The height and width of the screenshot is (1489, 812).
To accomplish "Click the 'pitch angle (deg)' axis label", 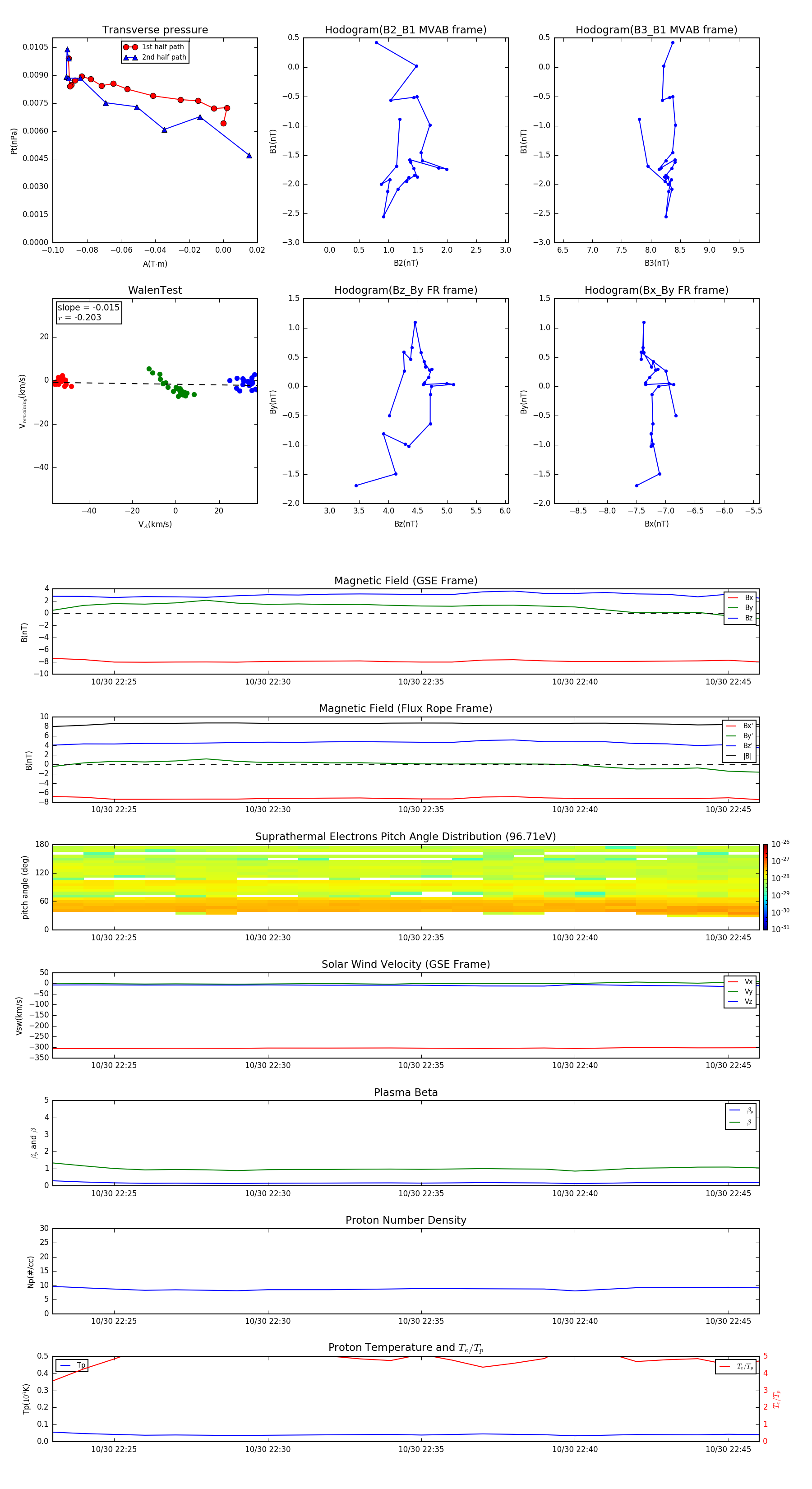I will tap(25, 887).
